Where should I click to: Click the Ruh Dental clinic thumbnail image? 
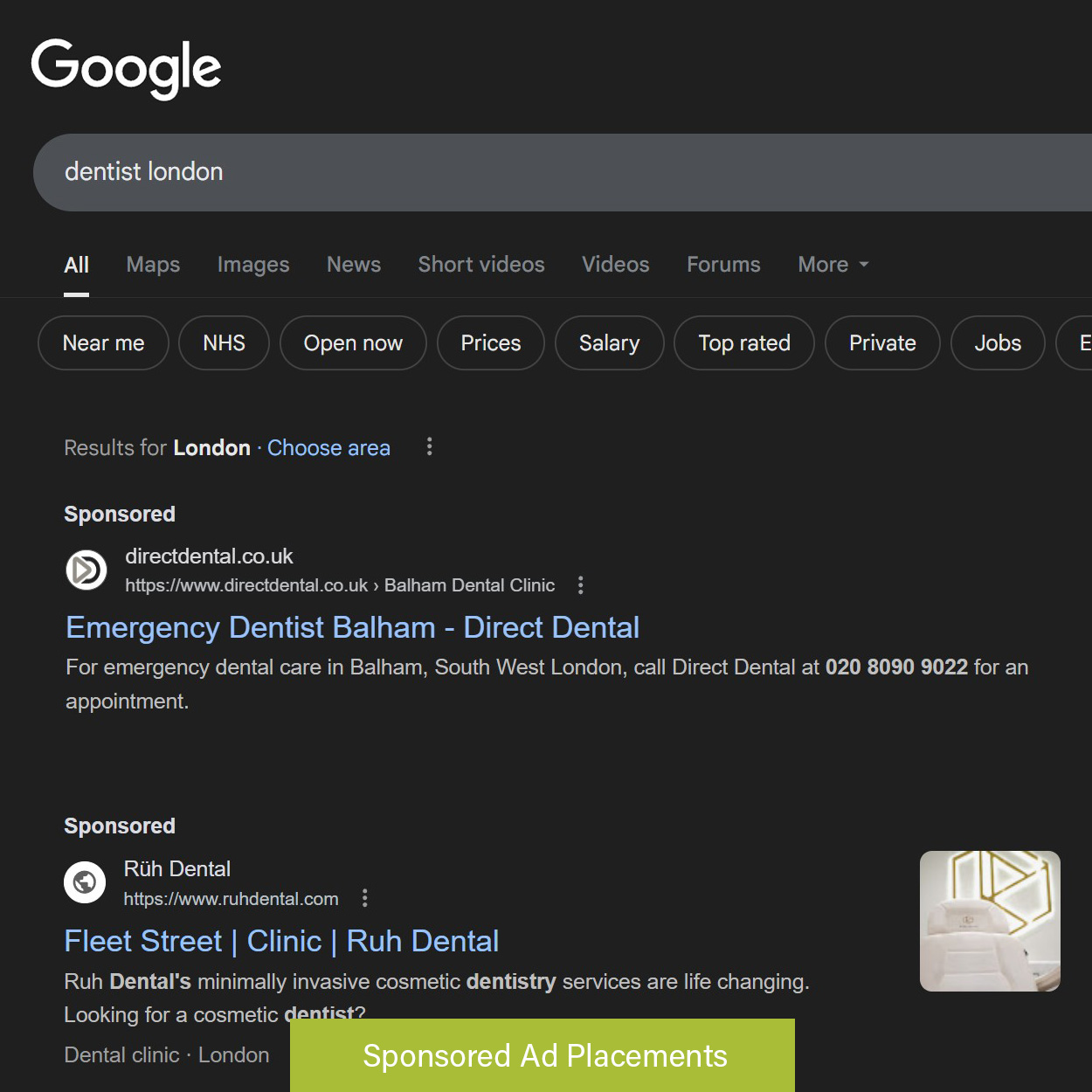pyautogui.click(x=989, y=921)
